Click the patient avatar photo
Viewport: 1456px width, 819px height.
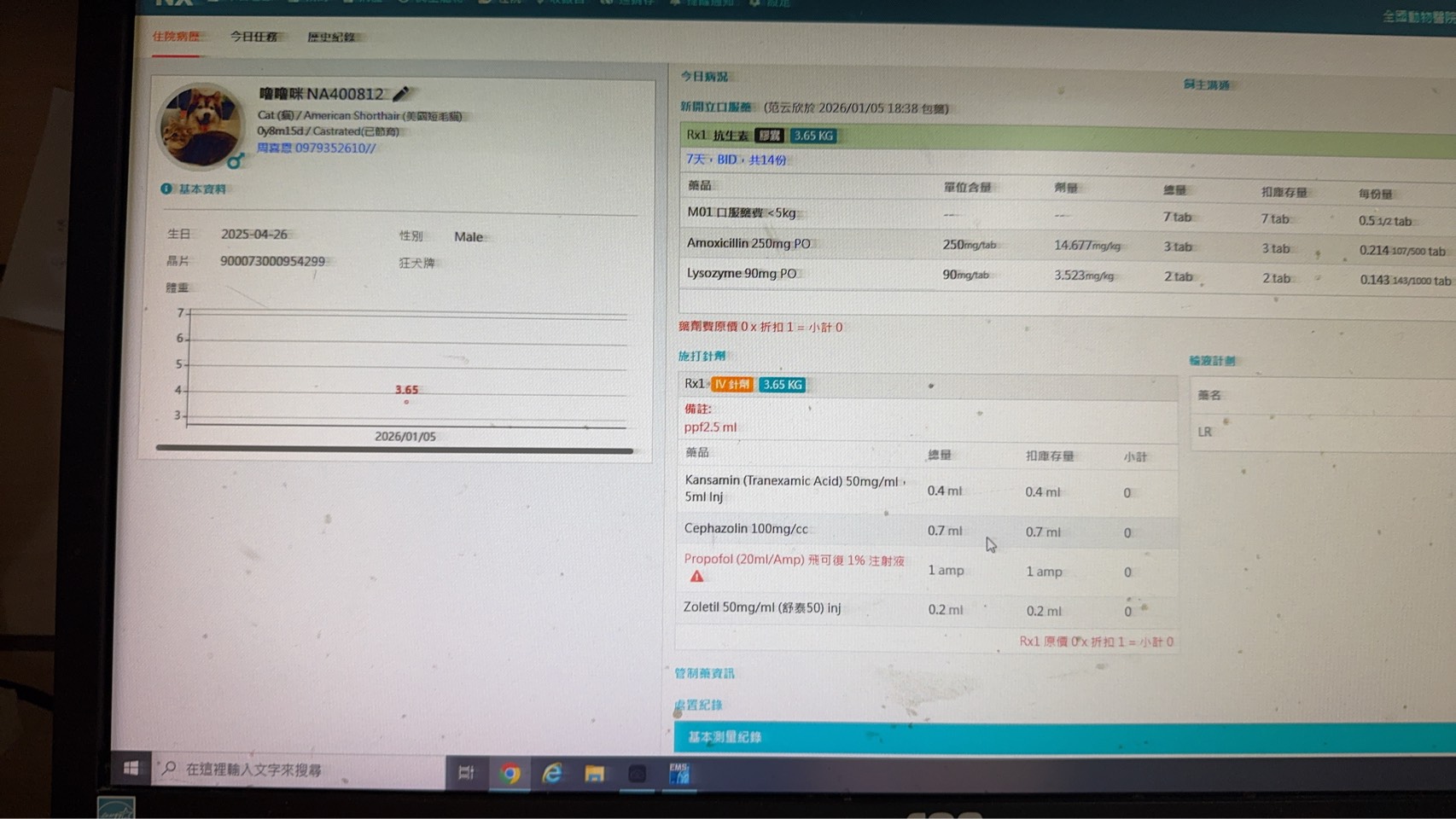tap(201, 125)
